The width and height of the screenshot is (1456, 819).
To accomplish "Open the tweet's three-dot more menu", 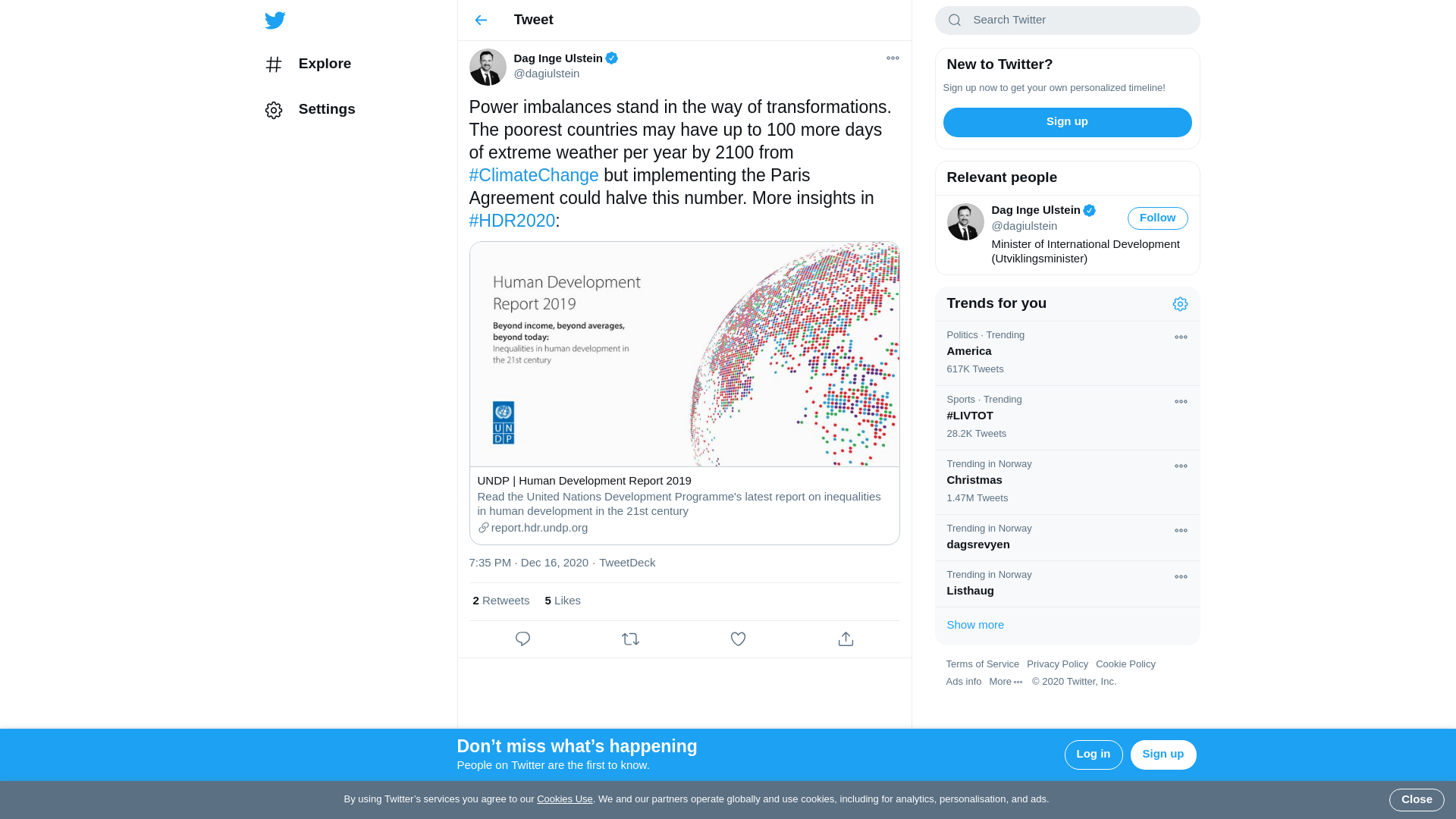I will [x=893, y=58].
